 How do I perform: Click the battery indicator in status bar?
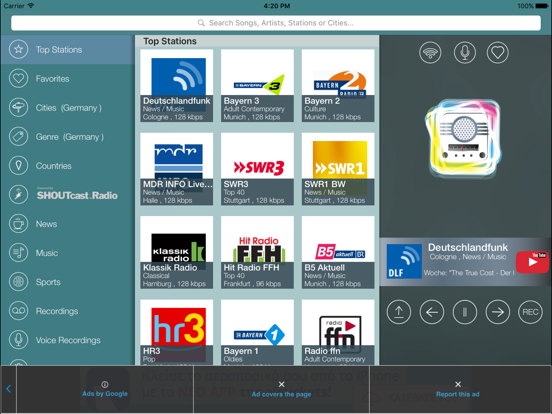[541, 6]
